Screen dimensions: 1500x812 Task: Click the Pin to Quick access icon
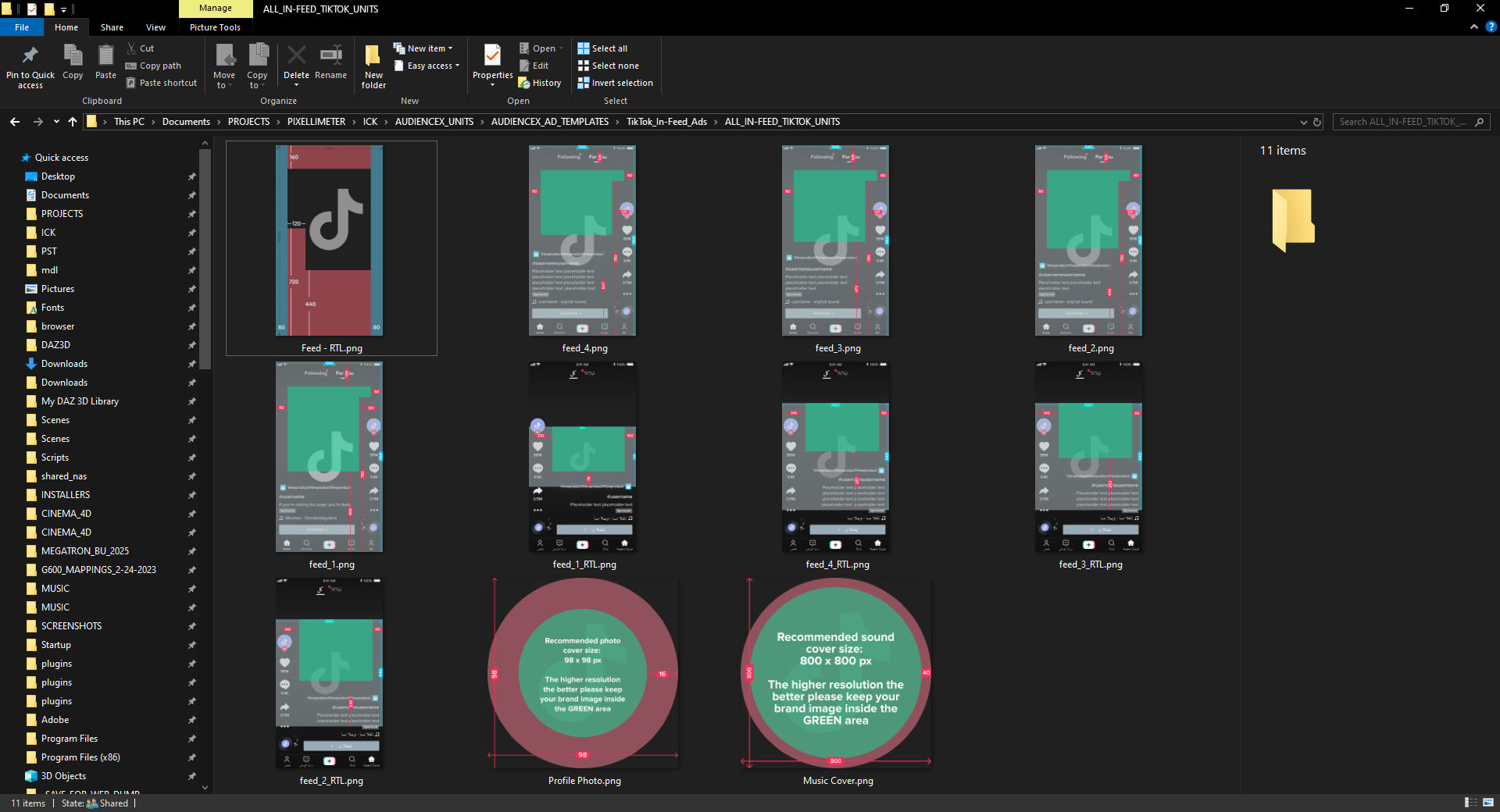click(x=30, y=56)
